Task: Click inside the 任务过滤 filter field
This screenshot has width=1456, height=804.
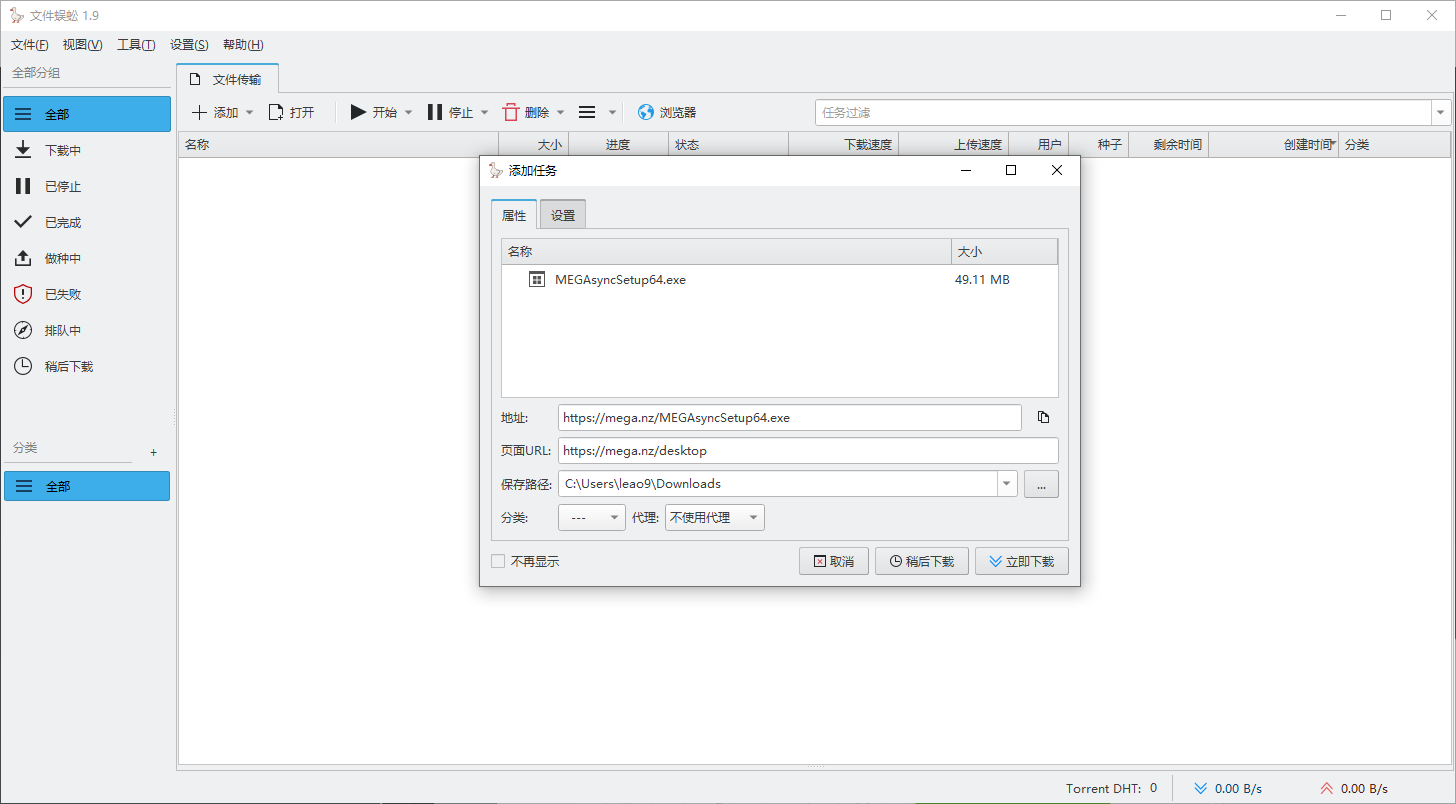Action: coord(1100,111)
